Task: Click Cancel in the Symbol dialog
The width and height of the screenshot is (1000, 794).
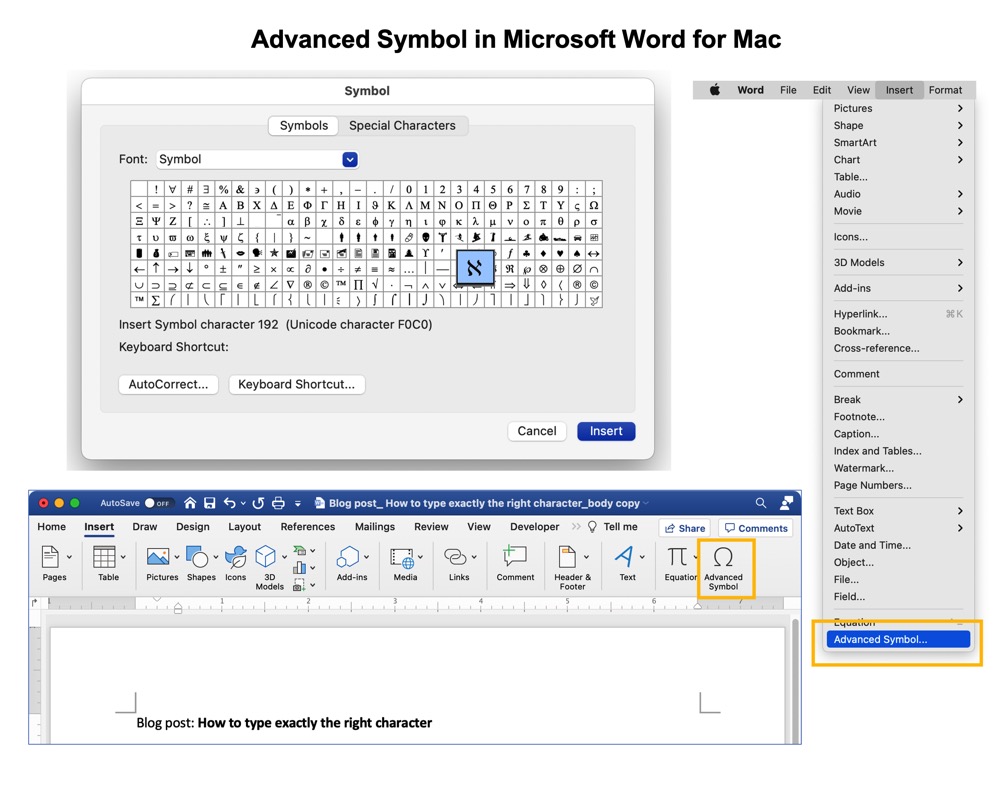Action: coord(537,431)
